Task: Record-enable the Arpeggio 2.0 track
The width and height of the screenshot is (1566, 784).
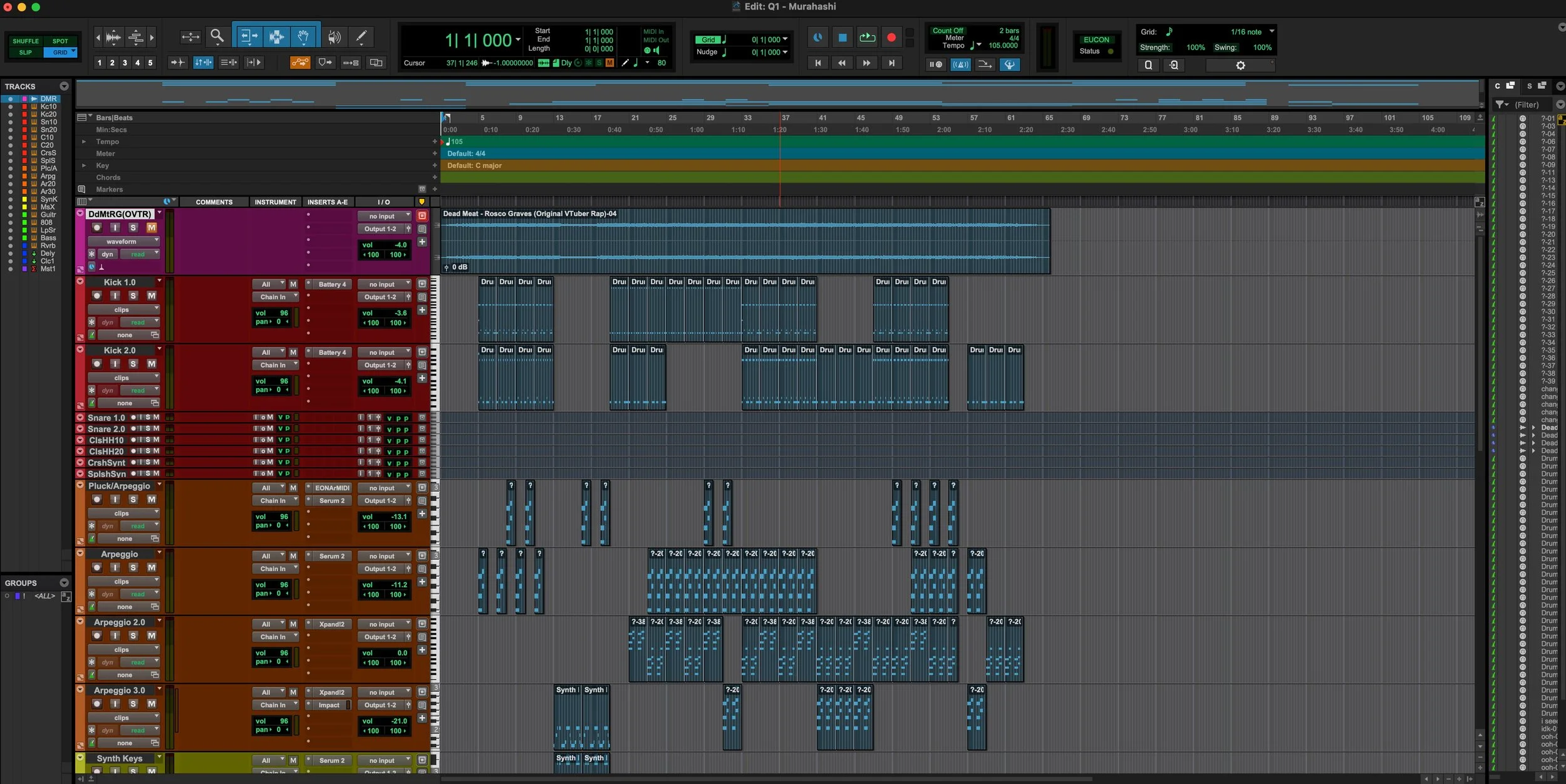Action: pos(96,636)
